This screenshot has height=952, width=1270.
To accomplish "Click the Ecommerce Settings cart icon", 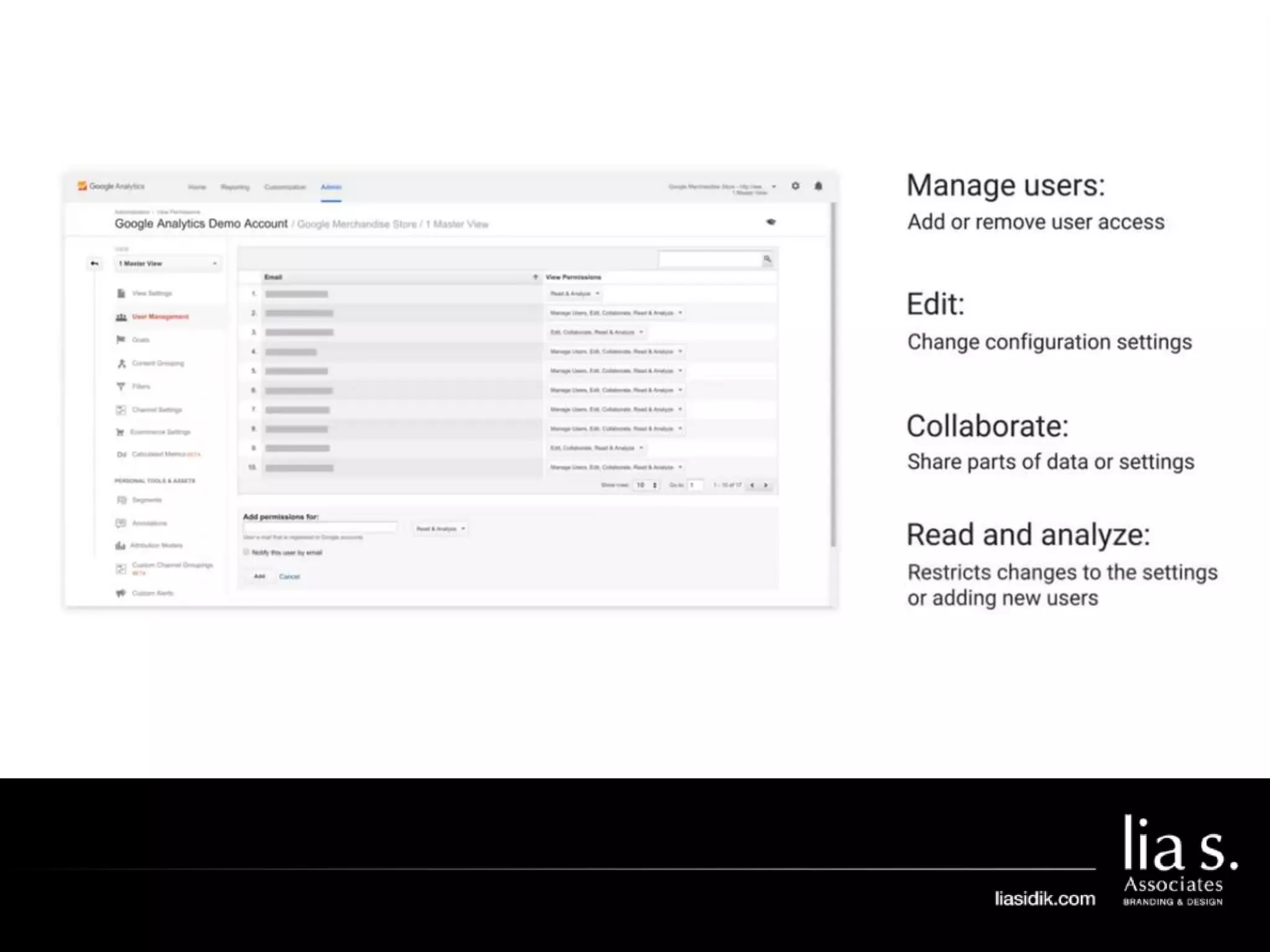I will (x=120, y=432).
